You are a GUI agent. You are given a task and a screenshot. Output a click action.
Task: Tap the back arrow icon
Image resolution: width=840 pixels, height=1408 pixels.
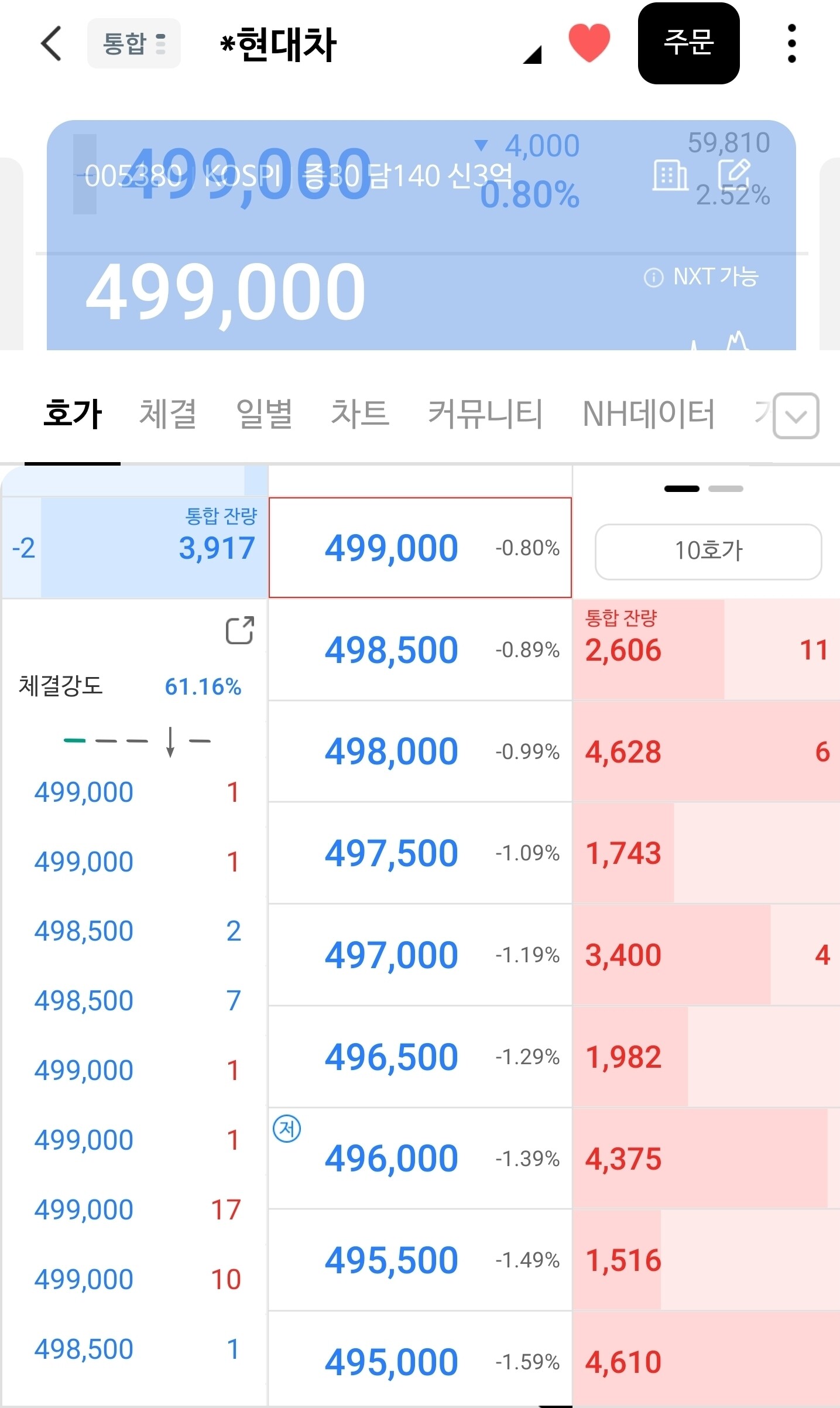point(52,43)
